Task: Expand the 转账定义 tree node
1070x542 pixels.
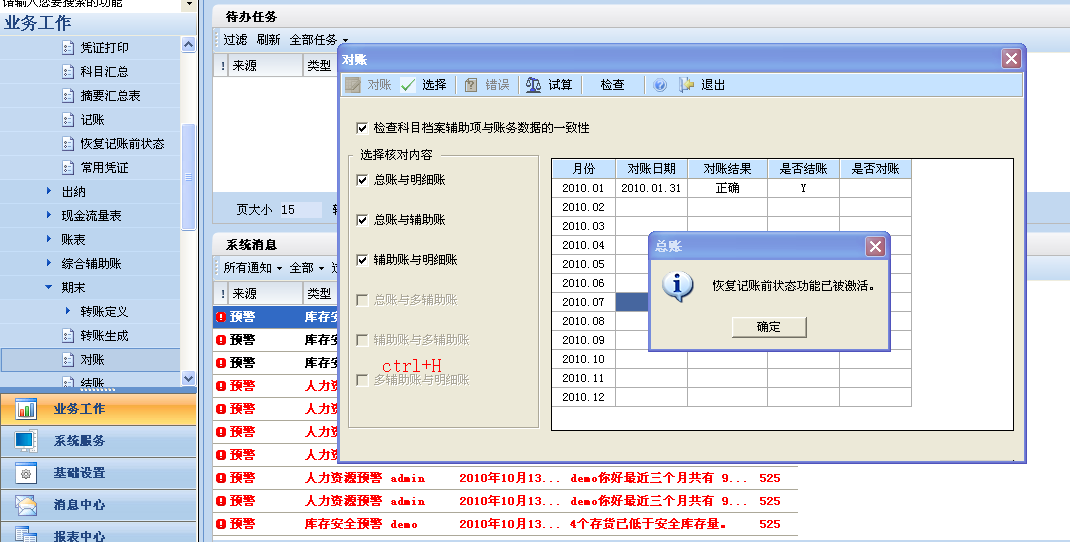Action: pos(68,311)
